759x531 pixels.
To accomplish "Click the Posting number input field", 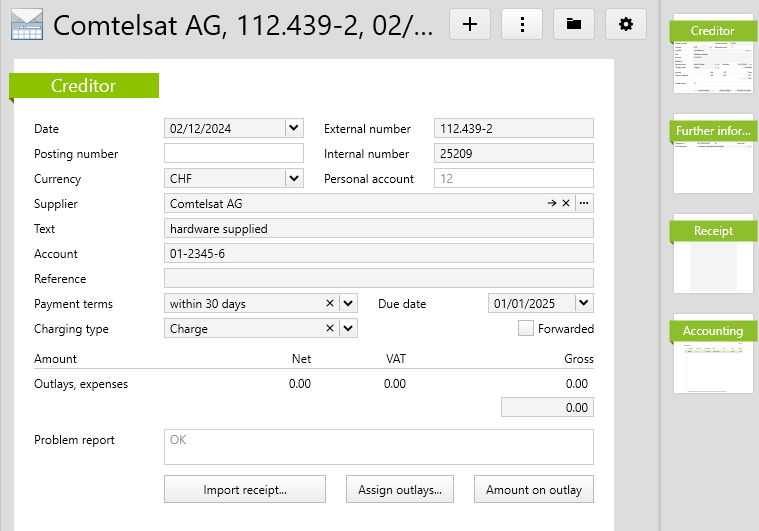I will 233,154.
